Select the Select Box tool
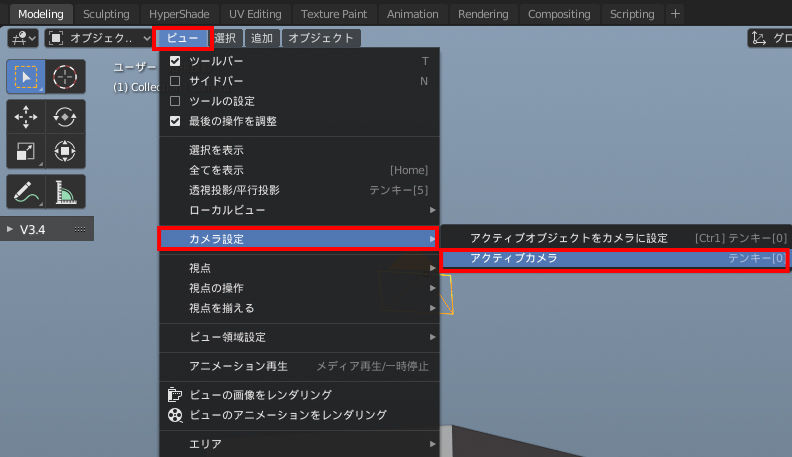792x457 pixels. point(26,77)
